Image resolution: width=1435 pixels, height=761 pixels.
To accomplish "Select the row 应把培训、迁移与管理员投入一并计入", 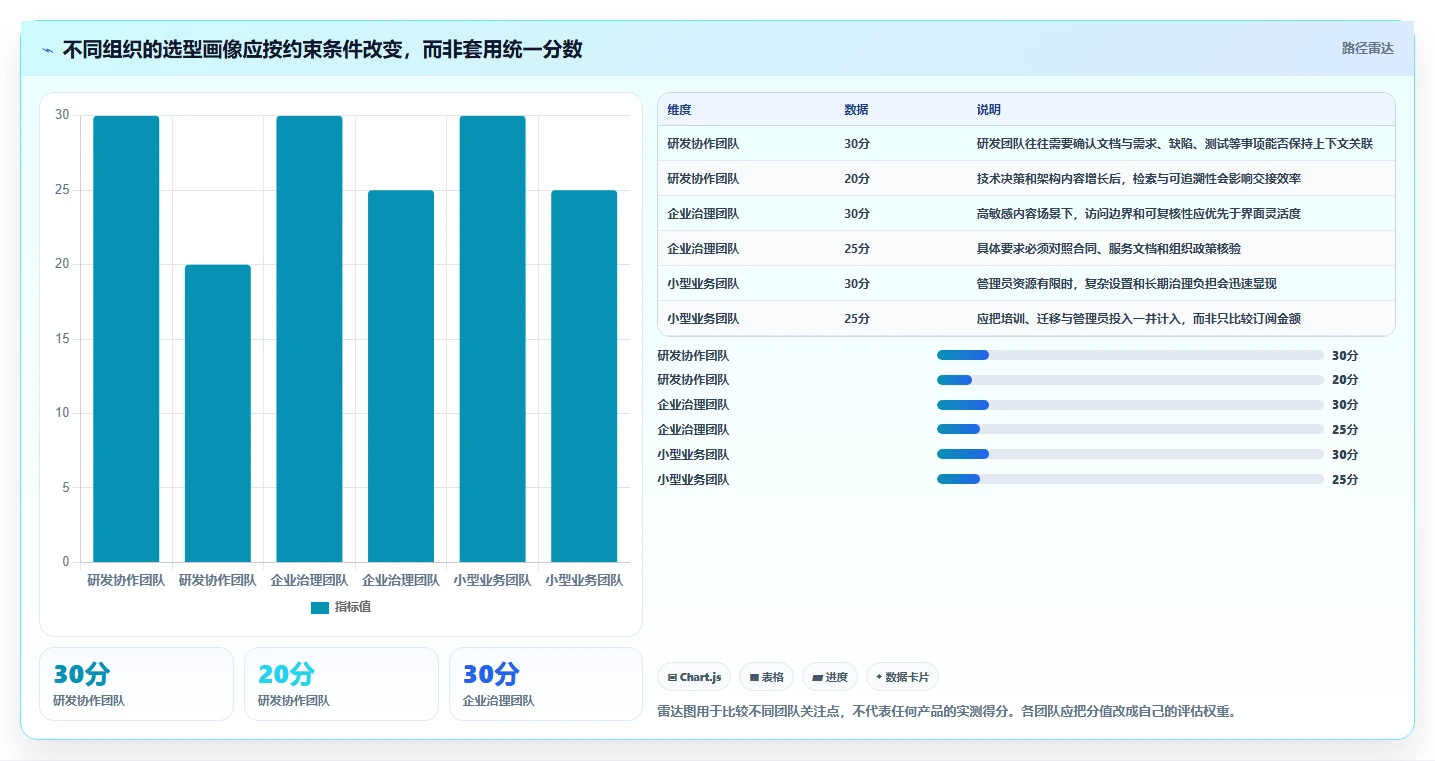I will point(1026,319).
